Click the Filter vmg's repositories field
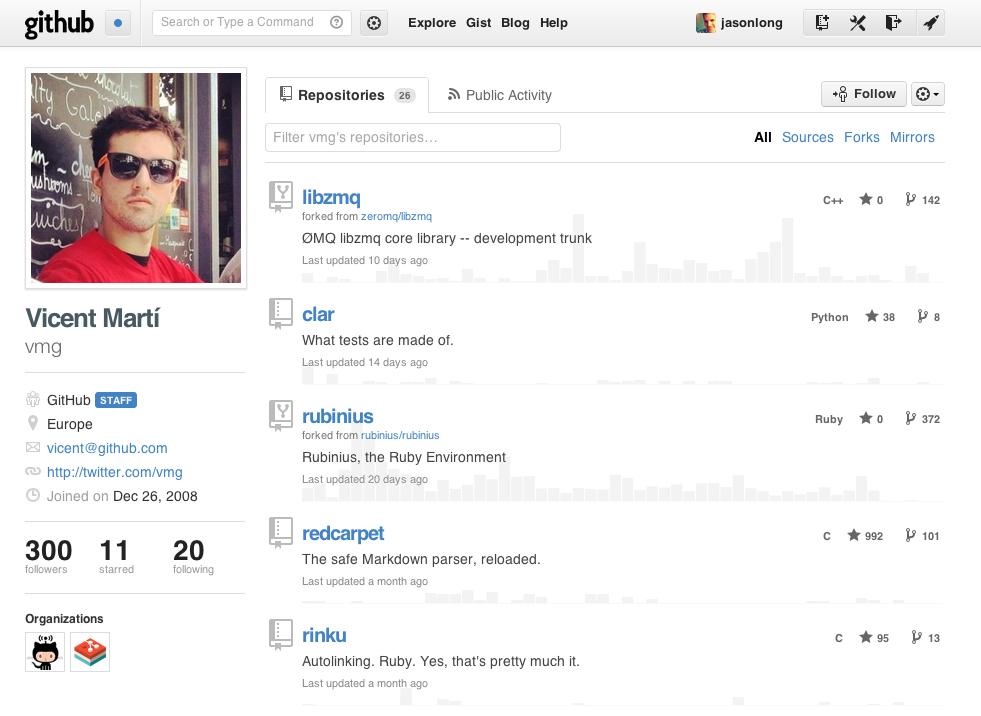Screen dimensions: 981x716 [x=412, y=137]
